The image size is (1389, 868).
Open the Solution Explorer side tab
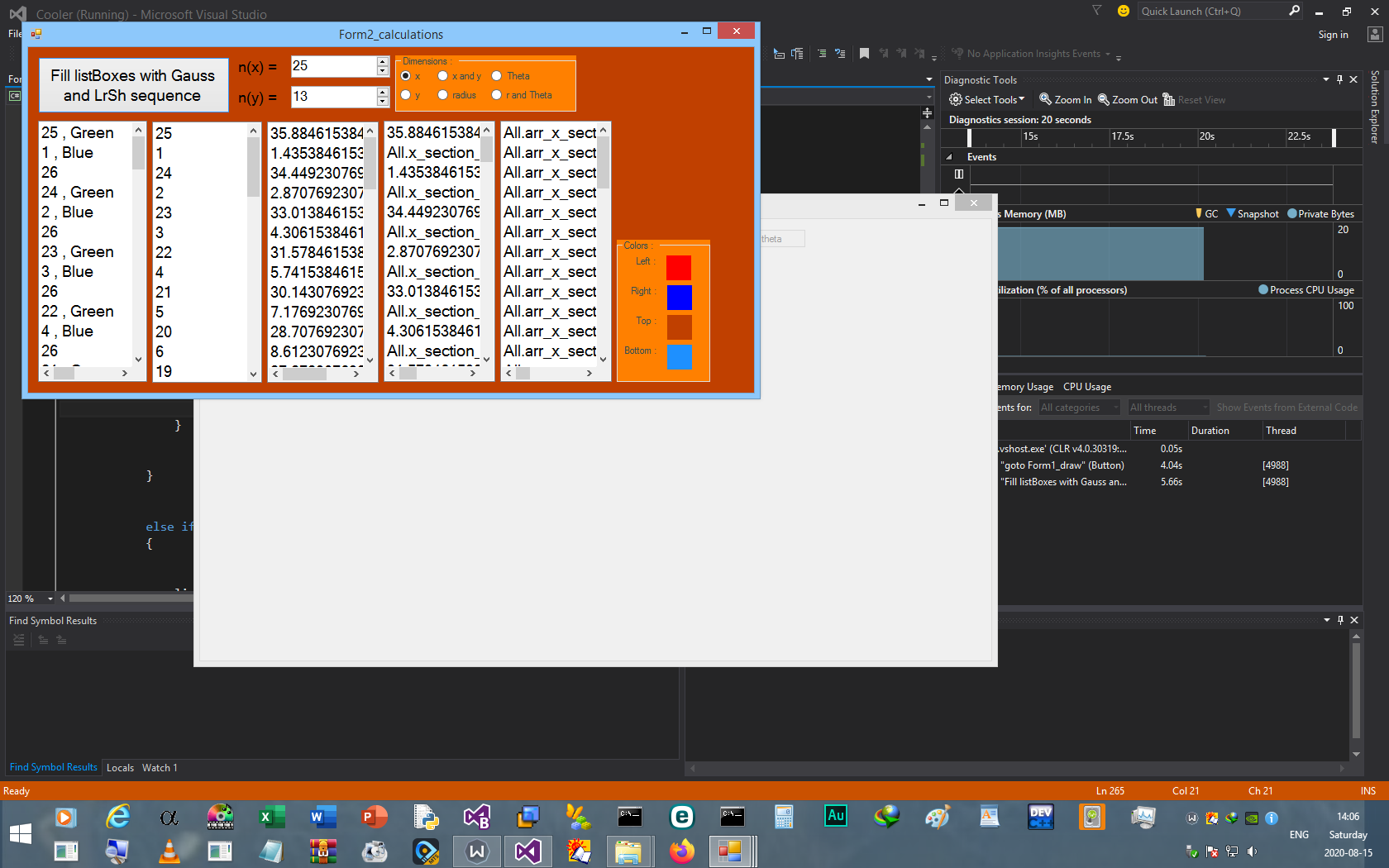point(1375,107)
